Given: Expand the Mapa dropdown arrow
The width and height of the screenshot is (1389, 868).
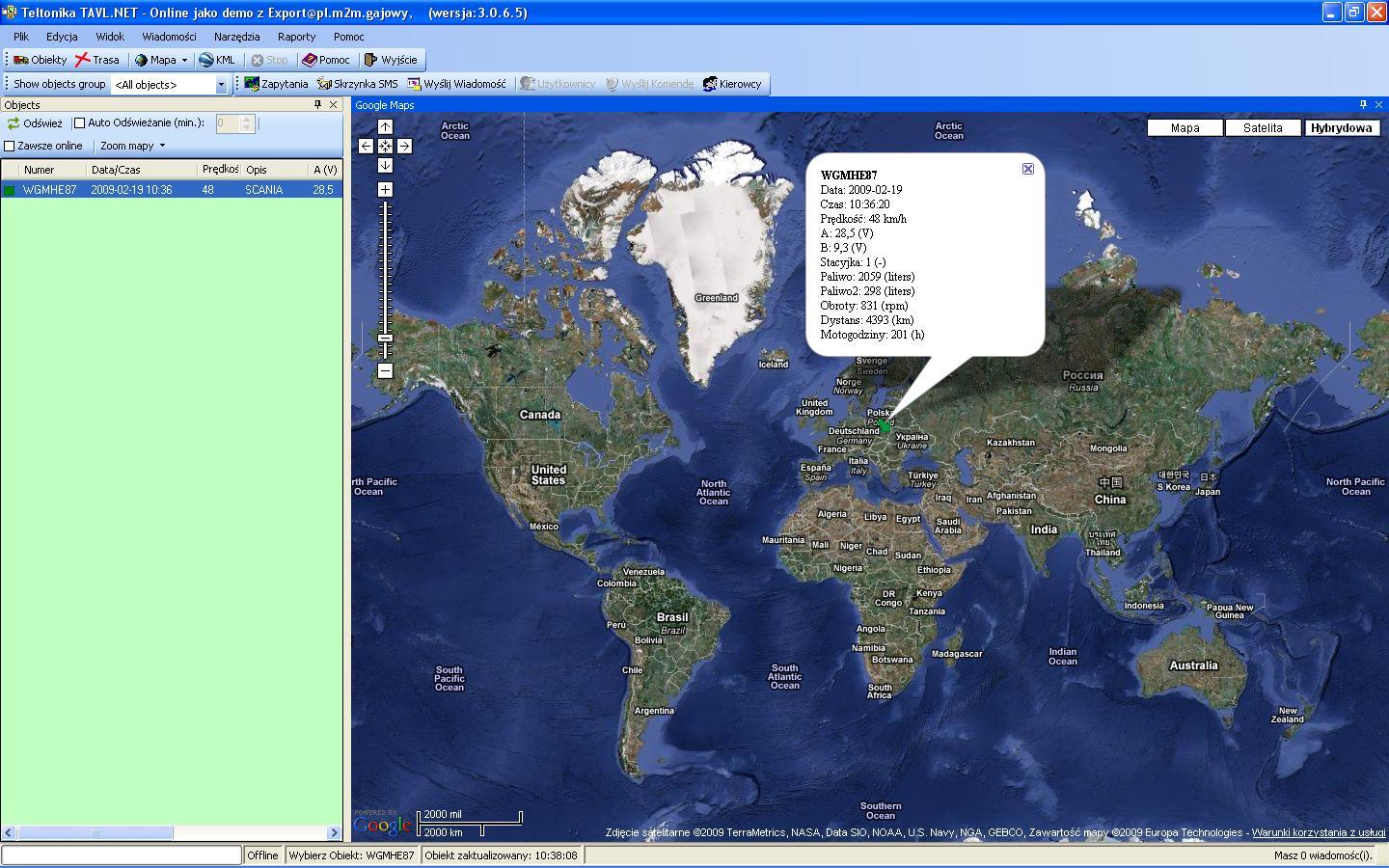Looking at the screenshot, I should point(184,60).
